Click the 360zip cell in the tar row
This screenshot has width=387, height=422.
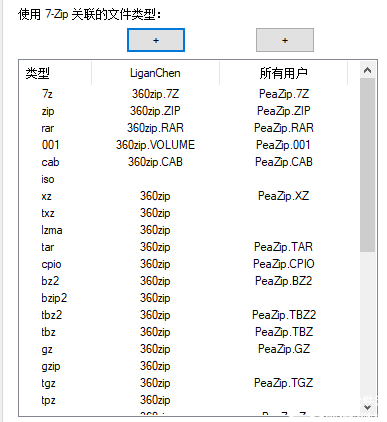[155, 247]
